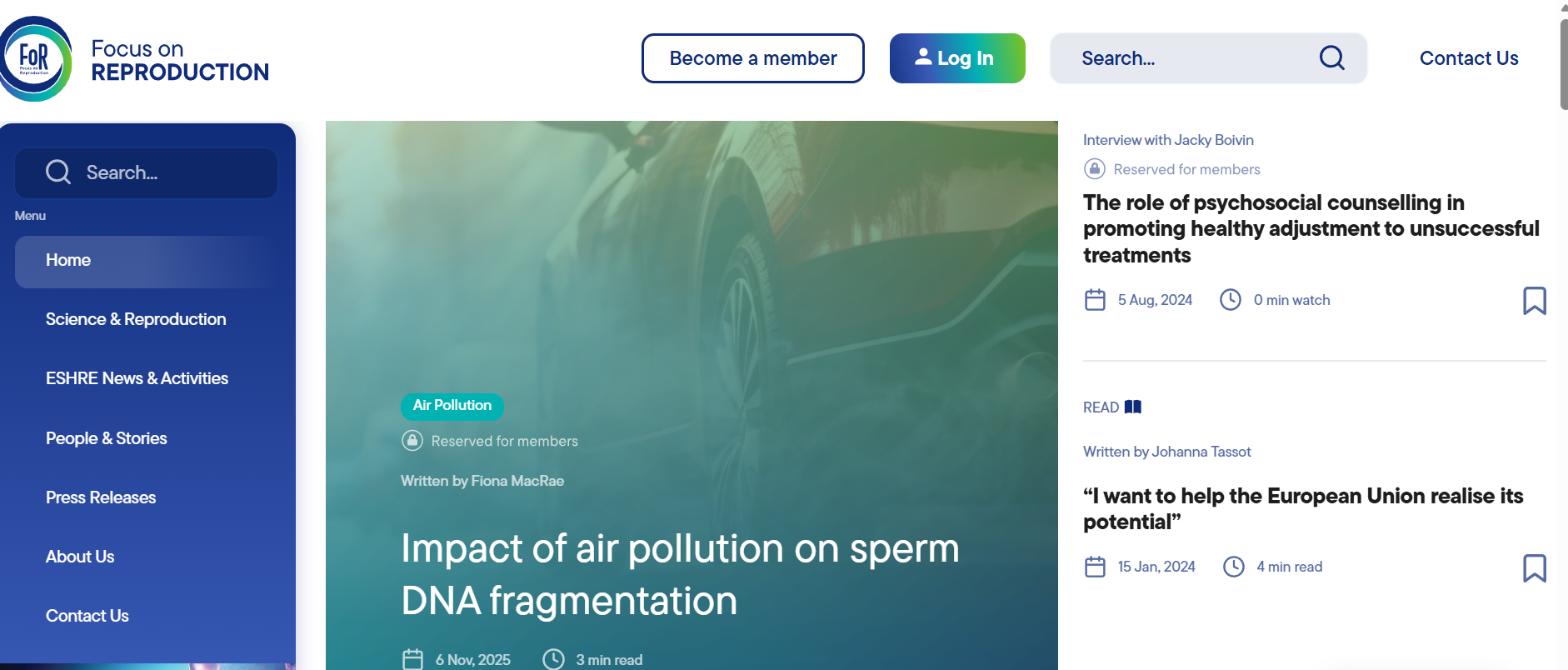Click the open book icon beside READ
The height and width of the screenshot is (670, 1568).
[1133, 407]
